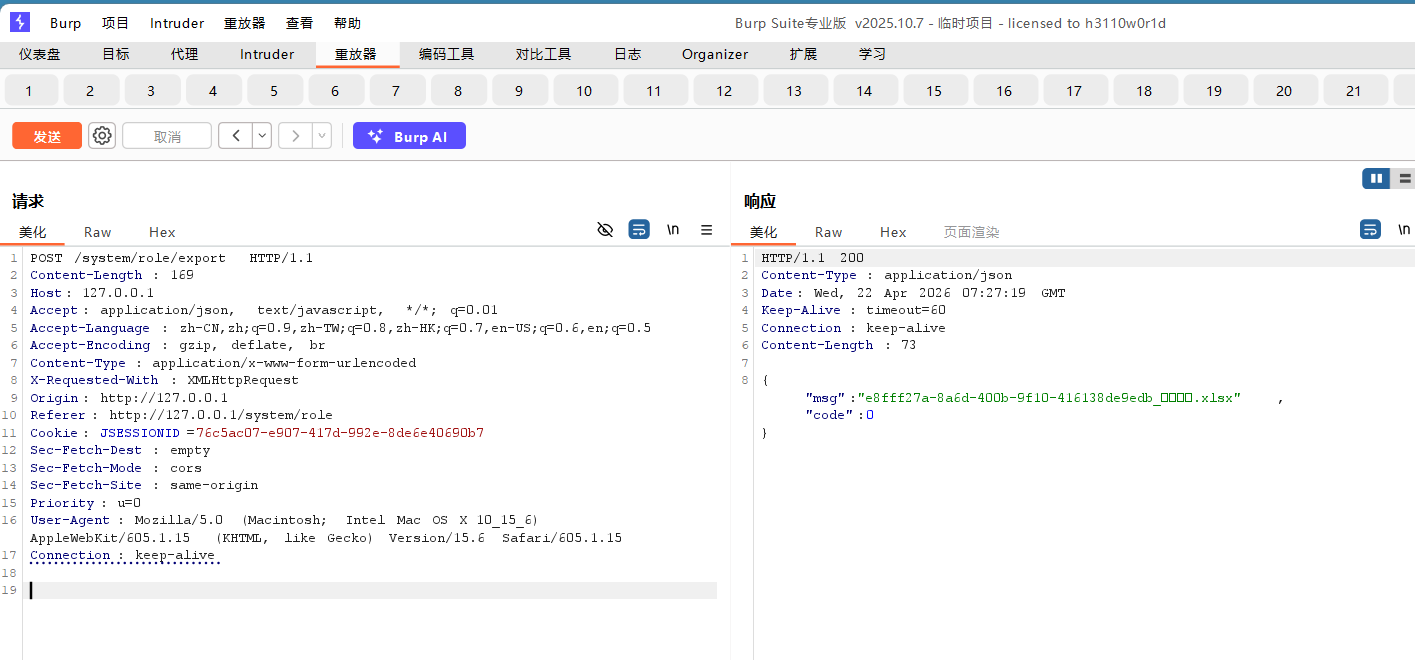
Task: Switch request view to Hex
Action: point(162,232)
